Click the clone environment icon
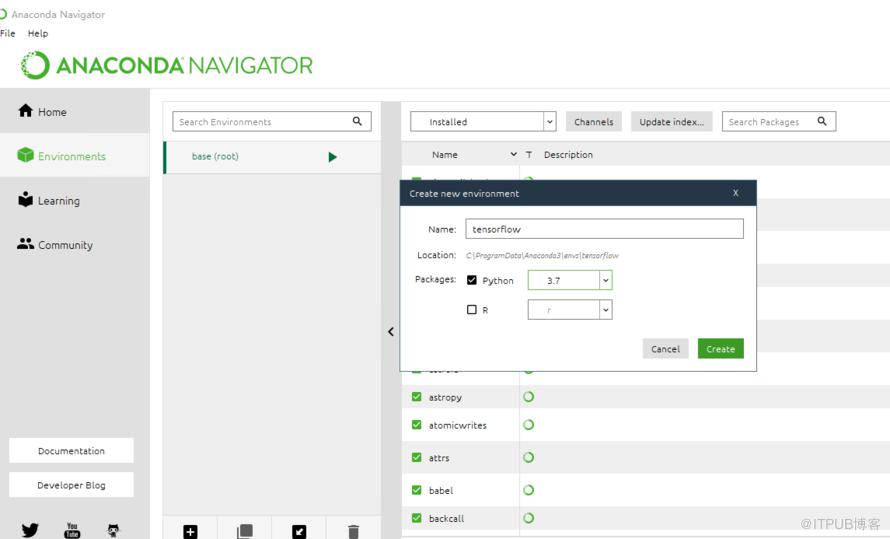The width and height of the screenshot is (890, 539). pyautogui.click(x=245, y=531)
